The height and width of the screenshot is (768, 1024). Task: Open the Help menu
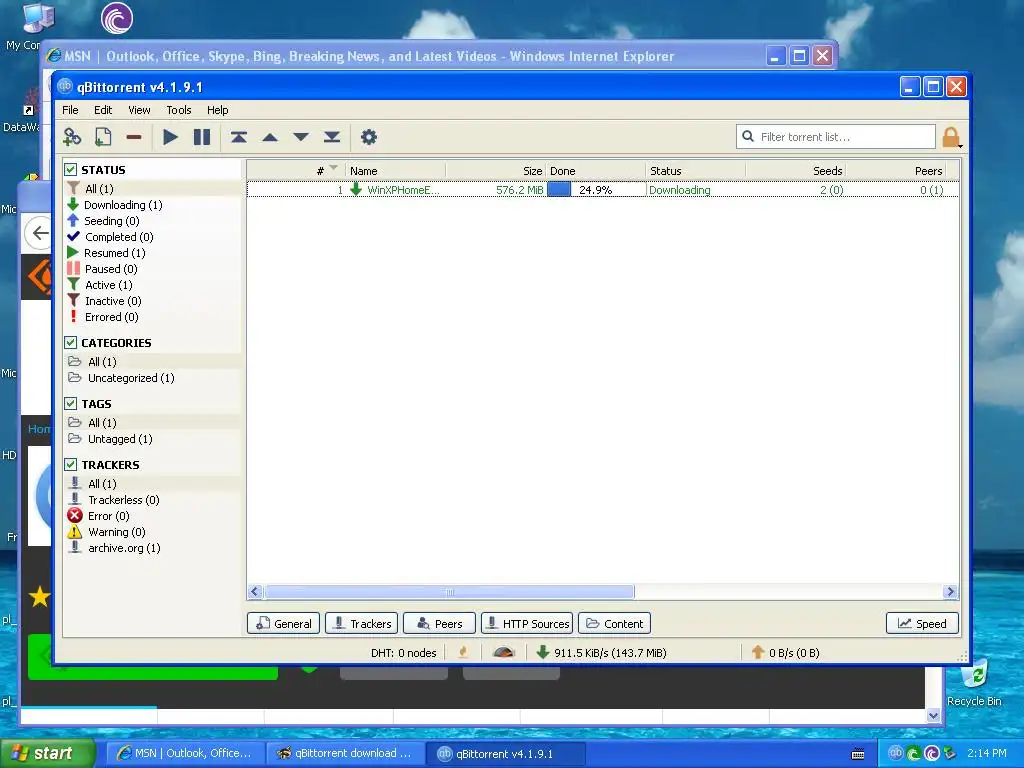[217, 110]
